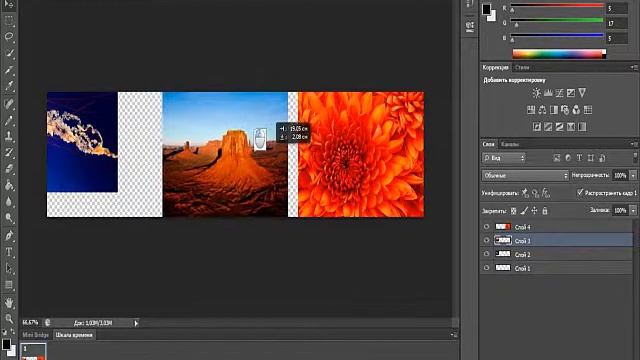Open the opacity slider arrow
Image resolution: width=640 pixels, height=360 pixels.
(x=633, y=176)
